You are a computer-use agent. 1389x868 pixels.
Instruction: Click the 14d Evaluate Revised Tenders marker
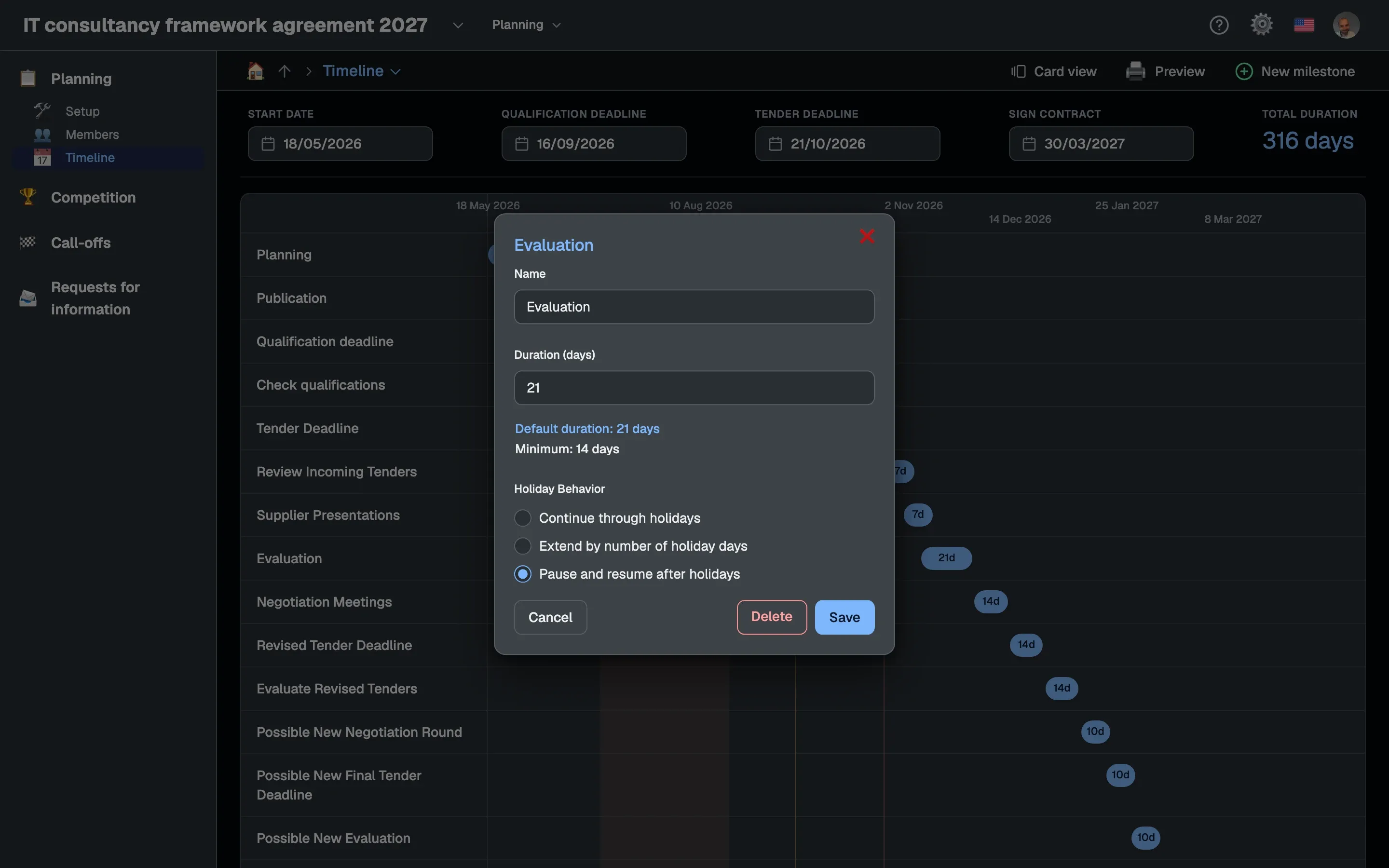[1061, 688]
